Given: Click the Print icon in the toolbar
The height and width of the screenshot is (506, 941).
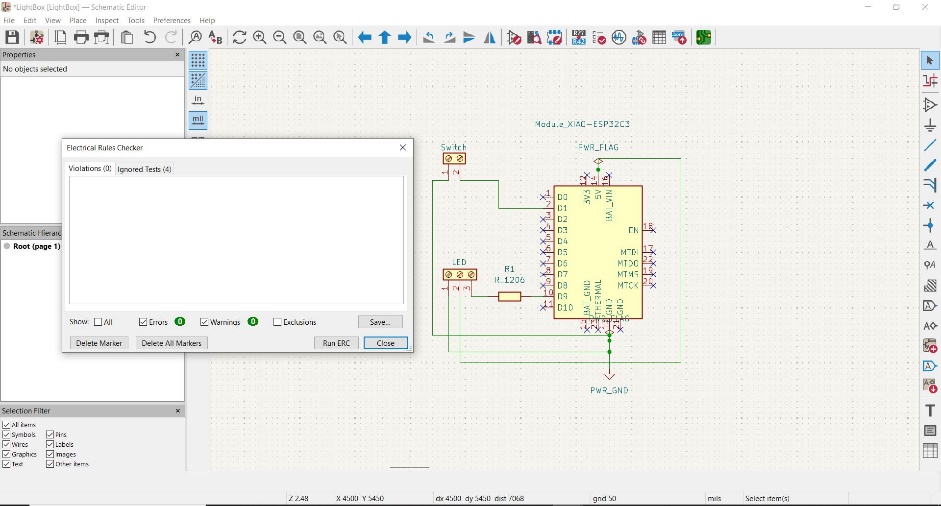Looking at the screenshot, I should [81, 37].
